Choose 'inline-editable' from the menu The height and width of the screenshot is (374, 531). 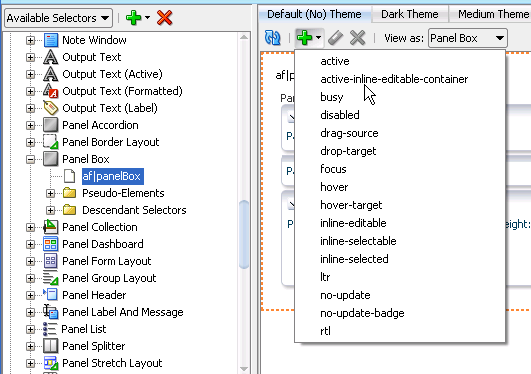pos(400,223)
